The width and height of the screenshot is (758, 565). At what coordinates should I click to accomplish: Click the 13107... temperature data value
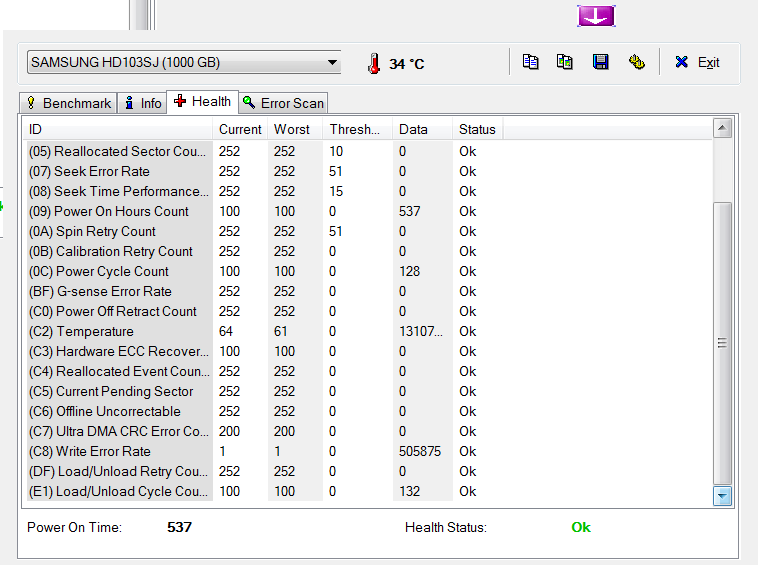421,332
